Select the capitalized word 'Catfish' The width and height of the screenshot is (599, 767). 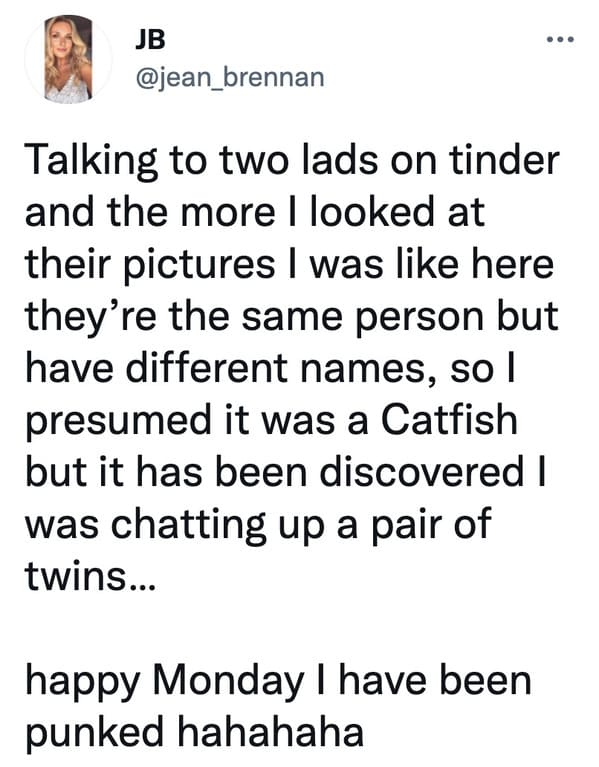449,420
